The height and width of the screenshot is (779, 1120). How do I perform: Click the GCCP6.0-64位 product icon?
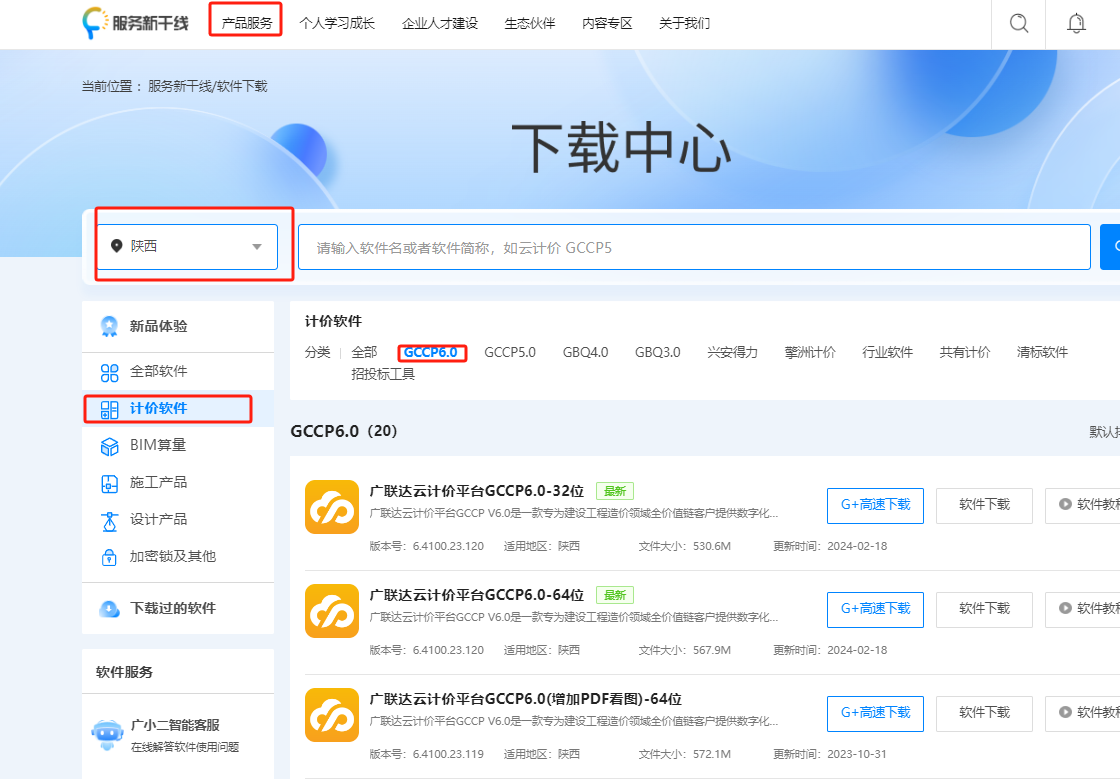click(x=331, y=611)
